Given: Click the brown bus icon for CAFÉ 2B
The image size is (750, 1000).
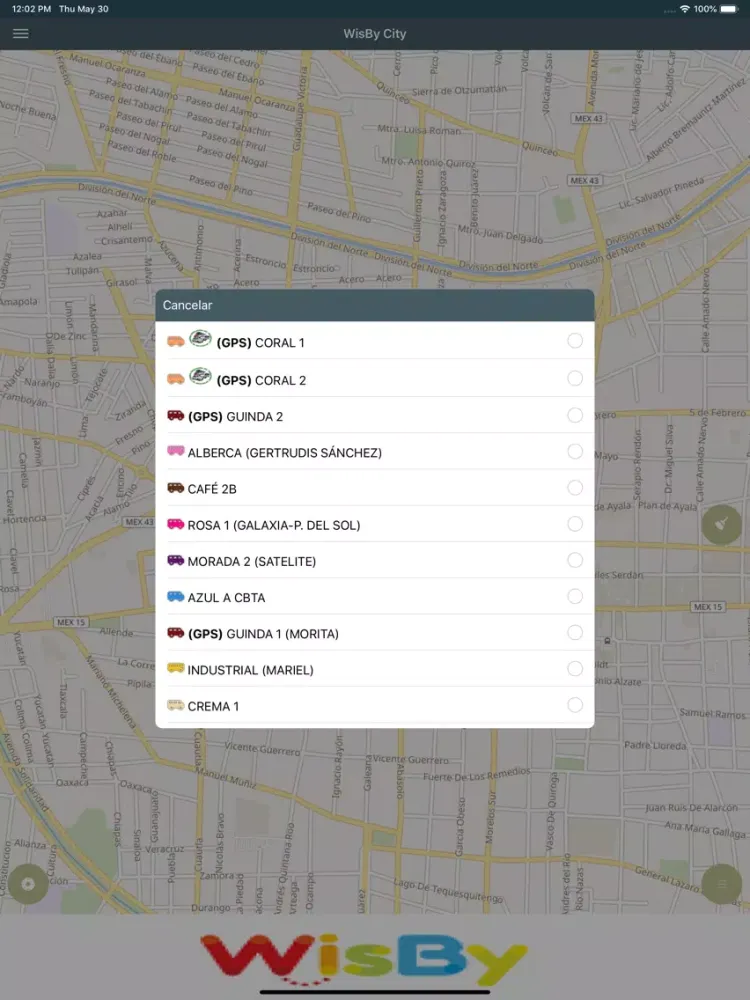Looking at the screenshot, I should pos(175,488).
